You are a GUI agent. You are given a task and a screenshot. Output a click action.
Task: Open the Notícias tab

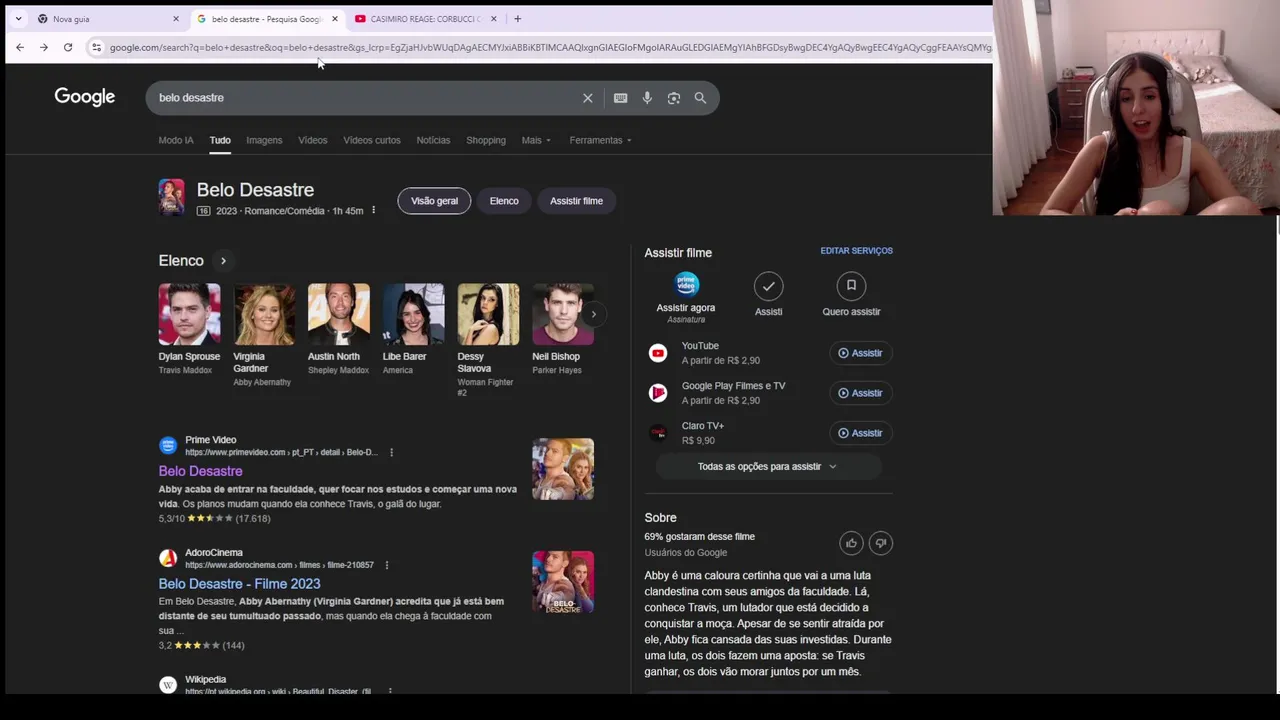coord(433,140)
